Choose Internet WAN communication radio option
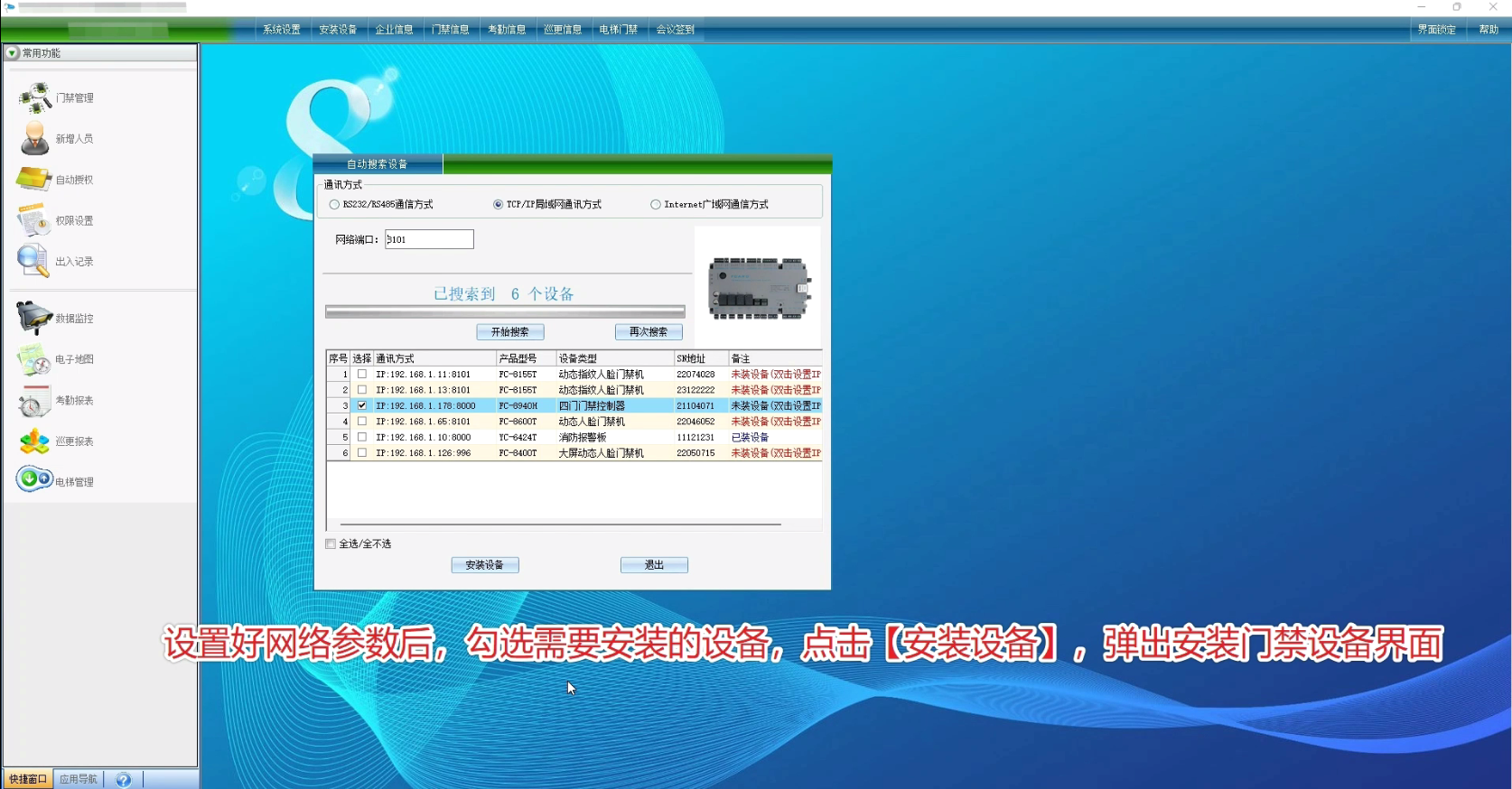 click(x=656, y=205)
